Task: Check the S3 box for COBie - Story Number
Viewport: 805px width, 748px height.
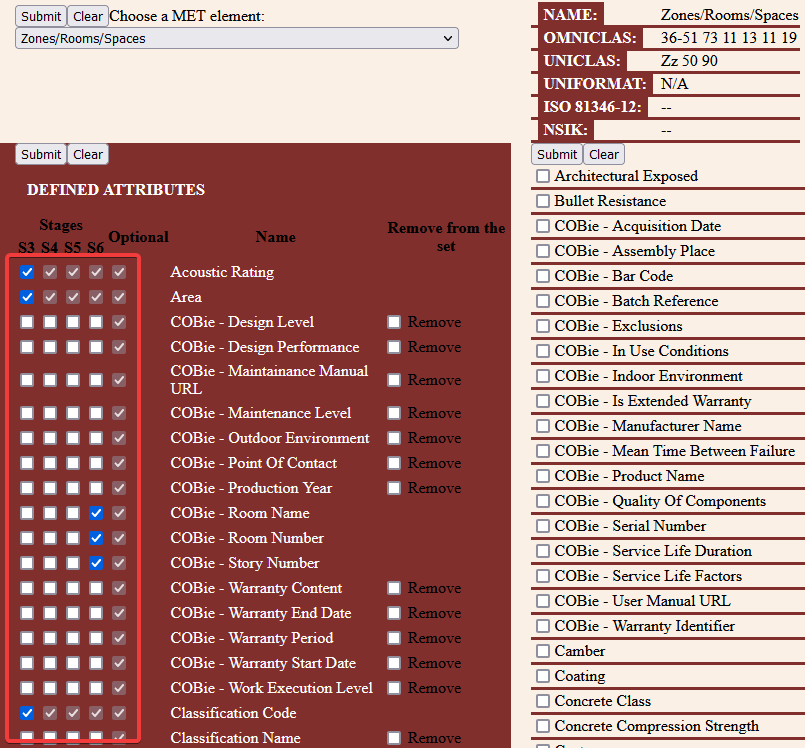Action: 27,563
